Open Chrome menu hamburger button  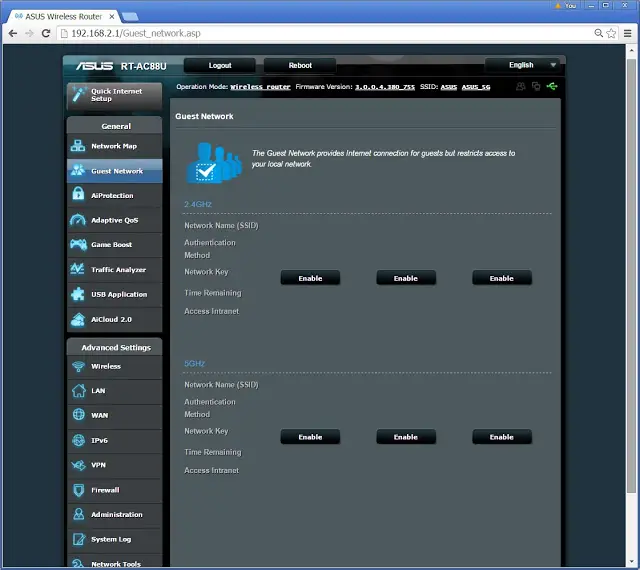coord(627,33)
